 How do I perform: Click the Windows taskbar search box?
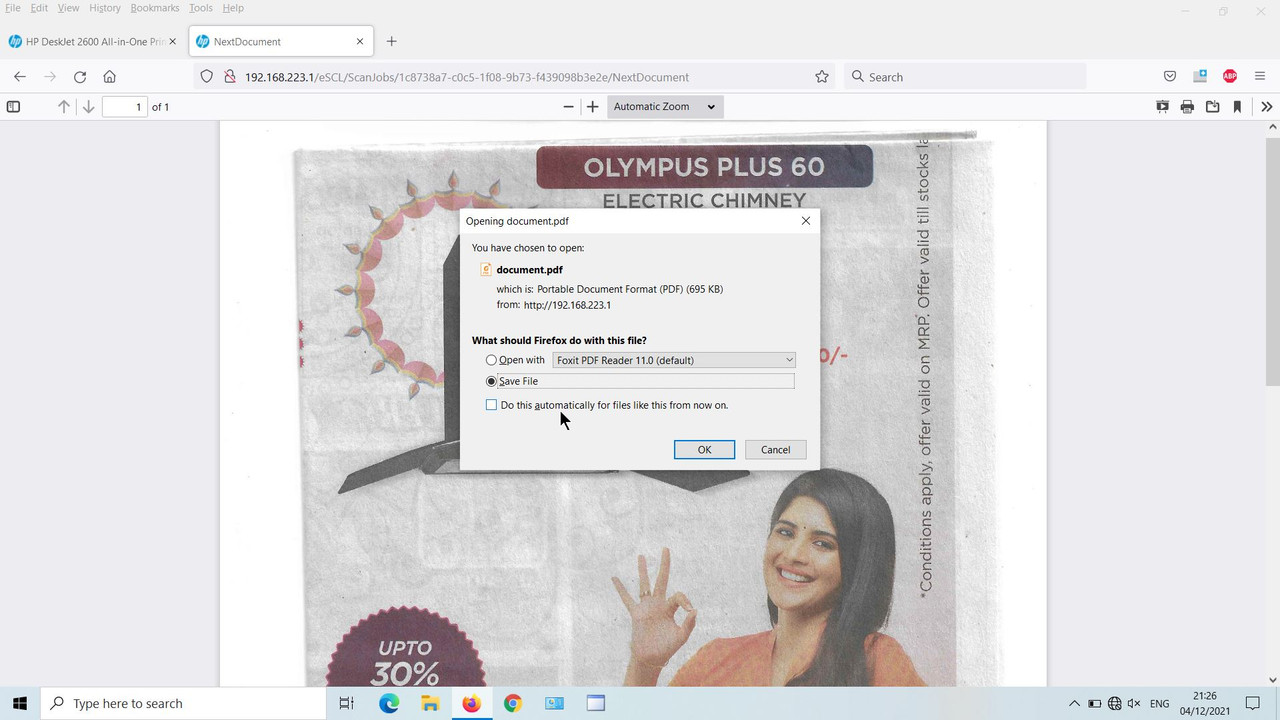[x=183, y=703]
